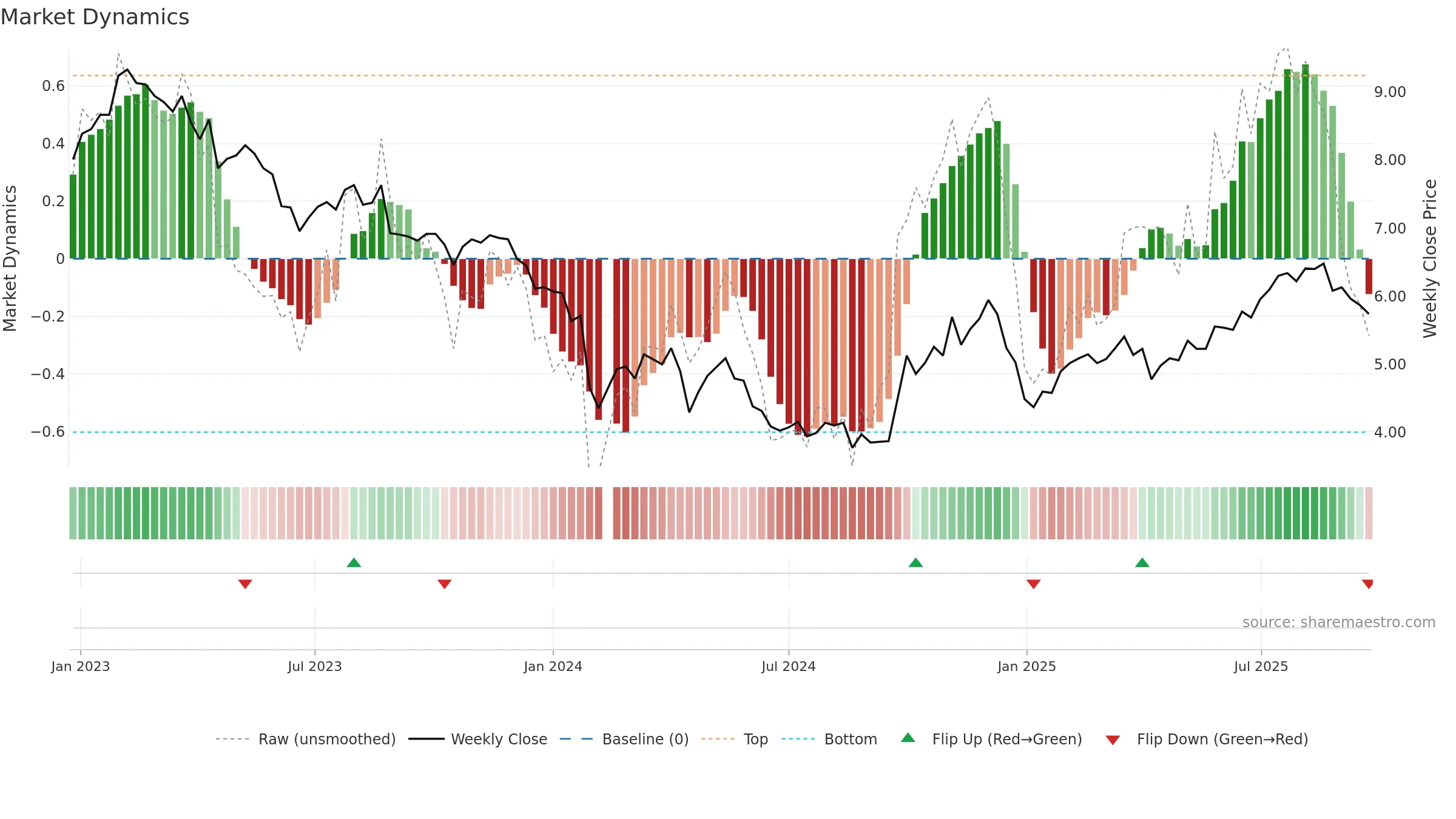Click the 0.2 left axis tick label
This screenshot has width=1456, height=819.
click(x=53, y=201)
